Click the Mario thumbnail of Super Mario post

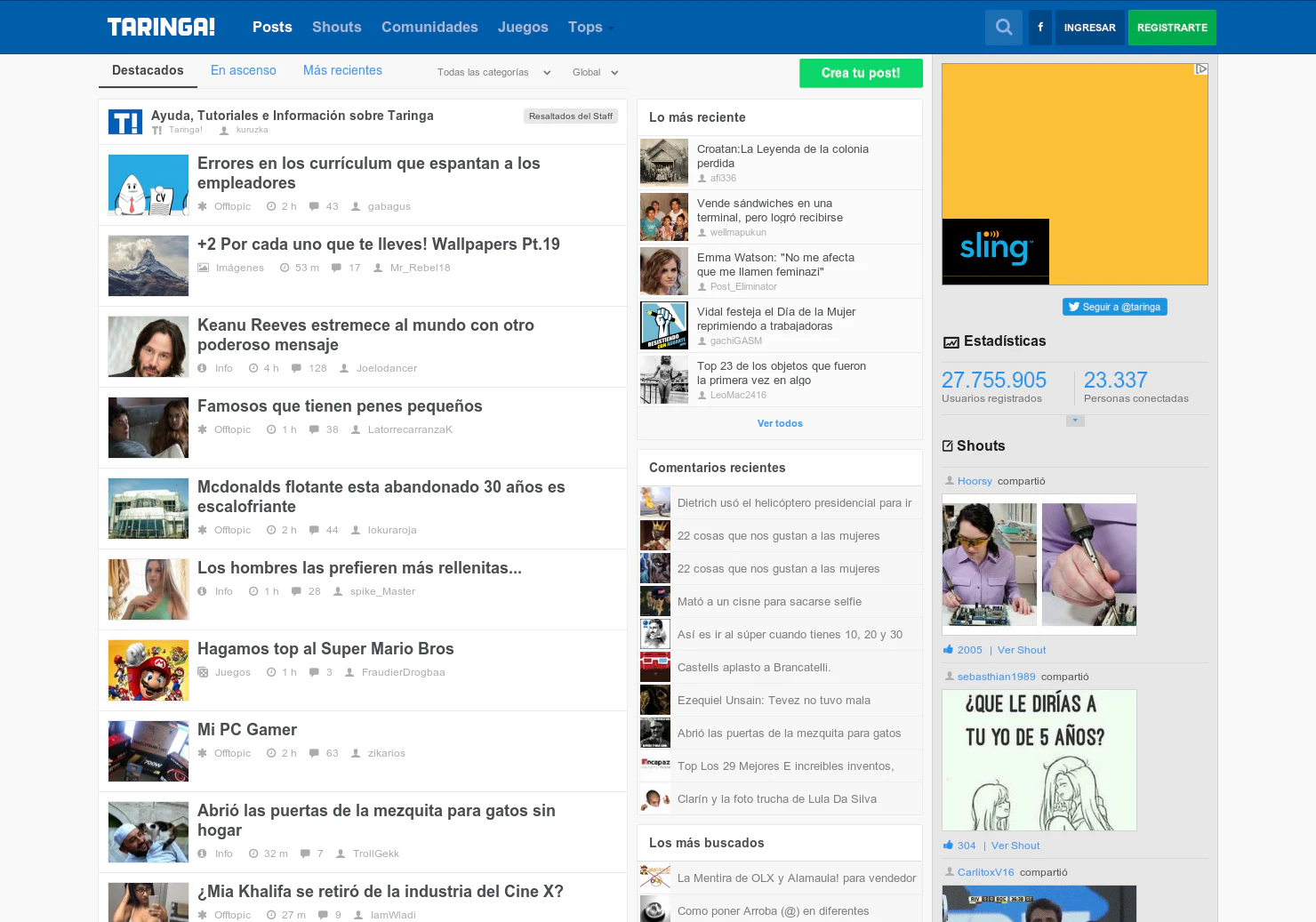click(x=148, y=670)
